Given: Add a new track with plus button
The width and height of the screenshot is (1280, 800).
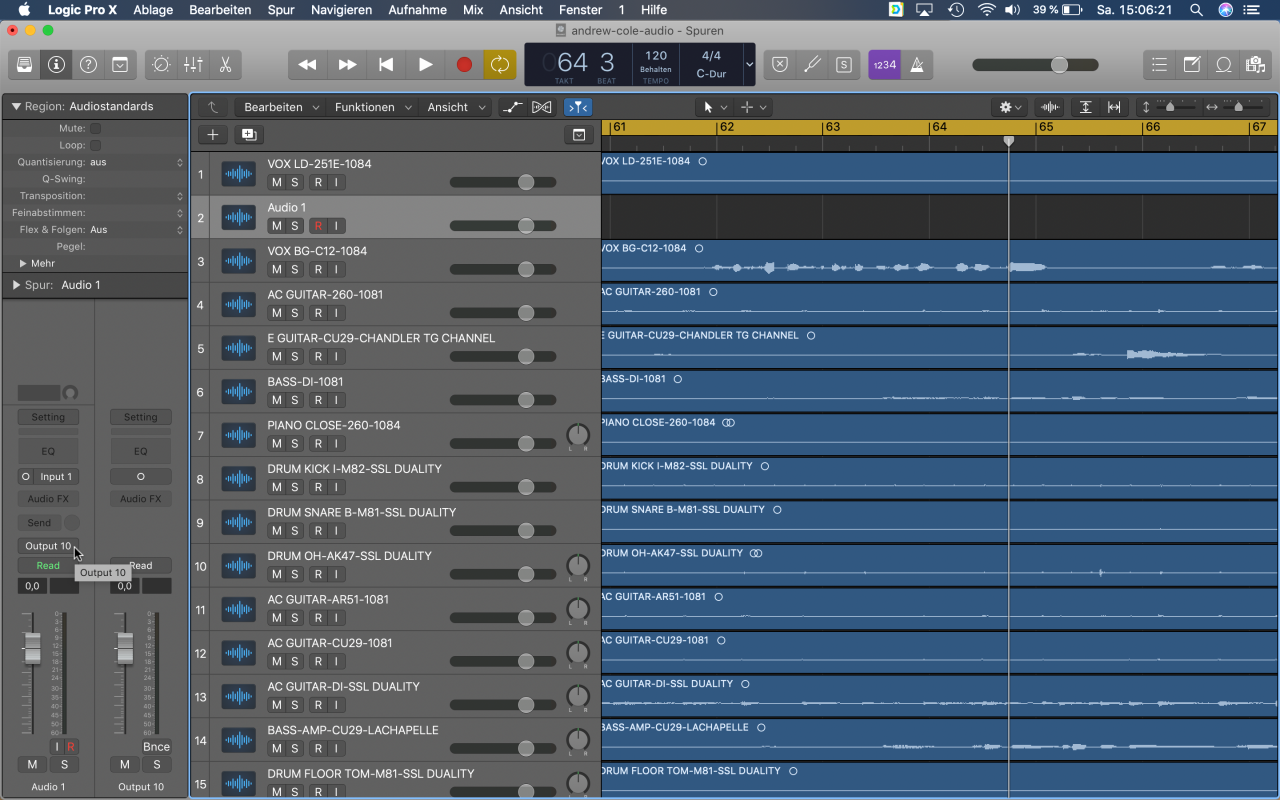Looking at the screenshot, I should pyautogui.click(x=212, y=135).
